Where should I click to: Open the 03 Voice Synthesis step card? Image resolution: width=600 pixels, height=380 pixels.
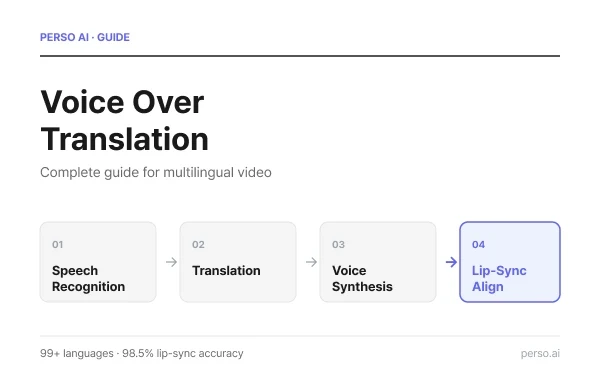[378, 262]
